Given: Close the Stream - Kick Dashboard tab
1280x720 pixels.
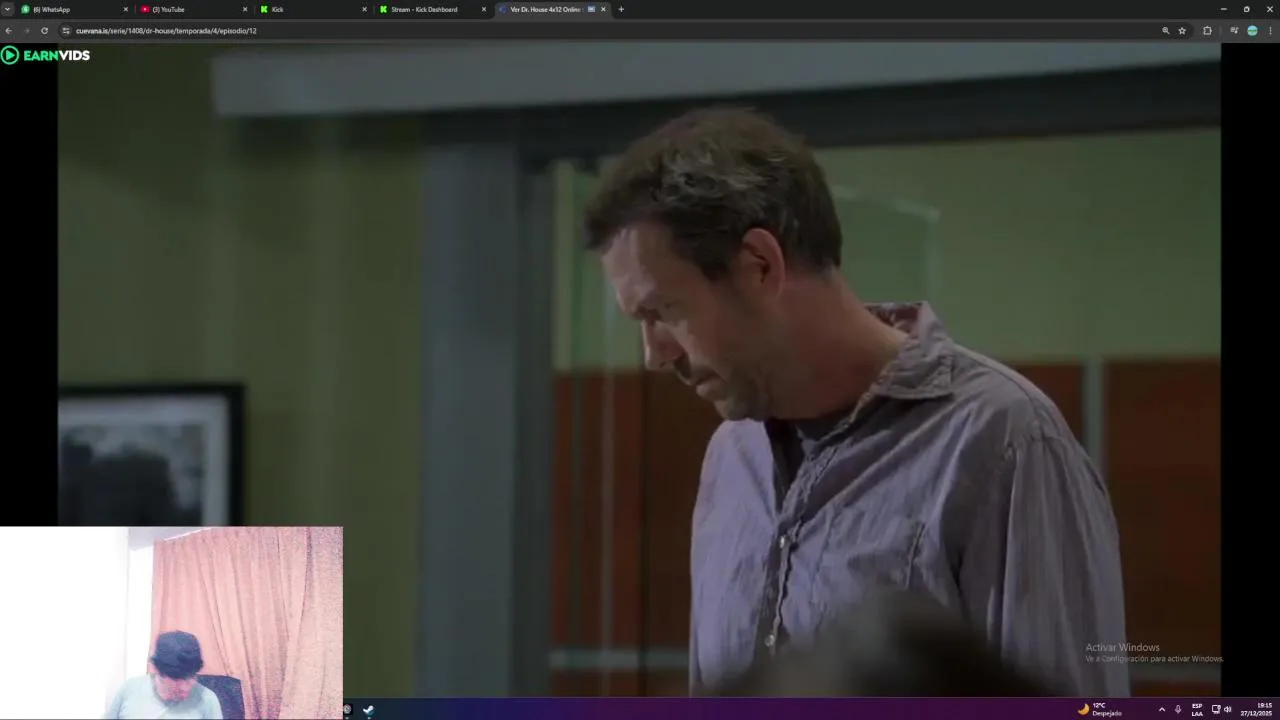Looking at the screenshot, I should (484, 9).
